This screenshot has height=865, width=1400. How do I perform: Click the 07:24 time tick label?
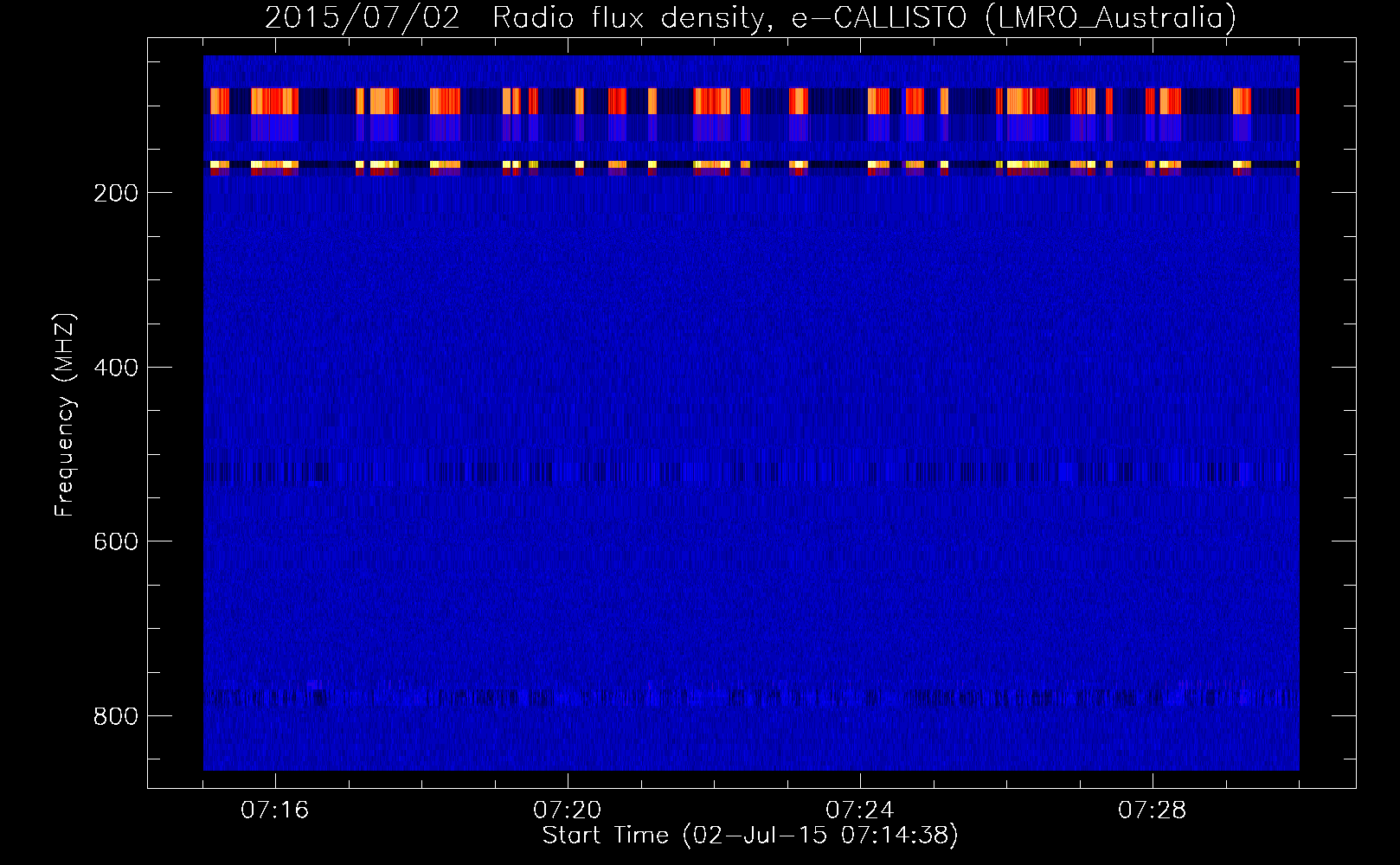[x=859, y=811]
